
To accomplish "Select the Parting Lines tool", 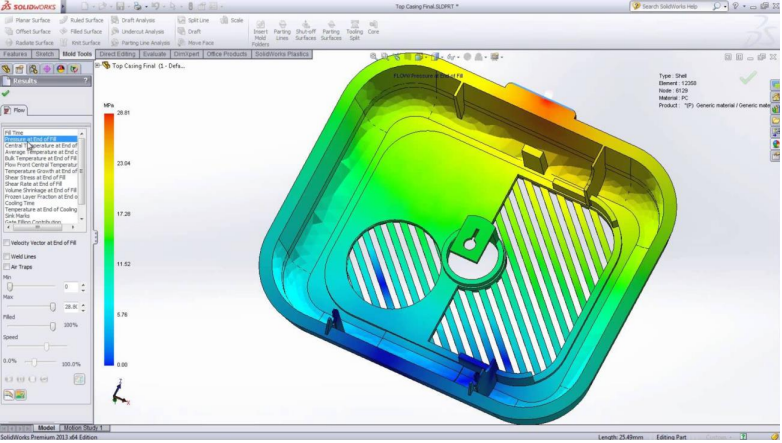I will pos(282,30).
